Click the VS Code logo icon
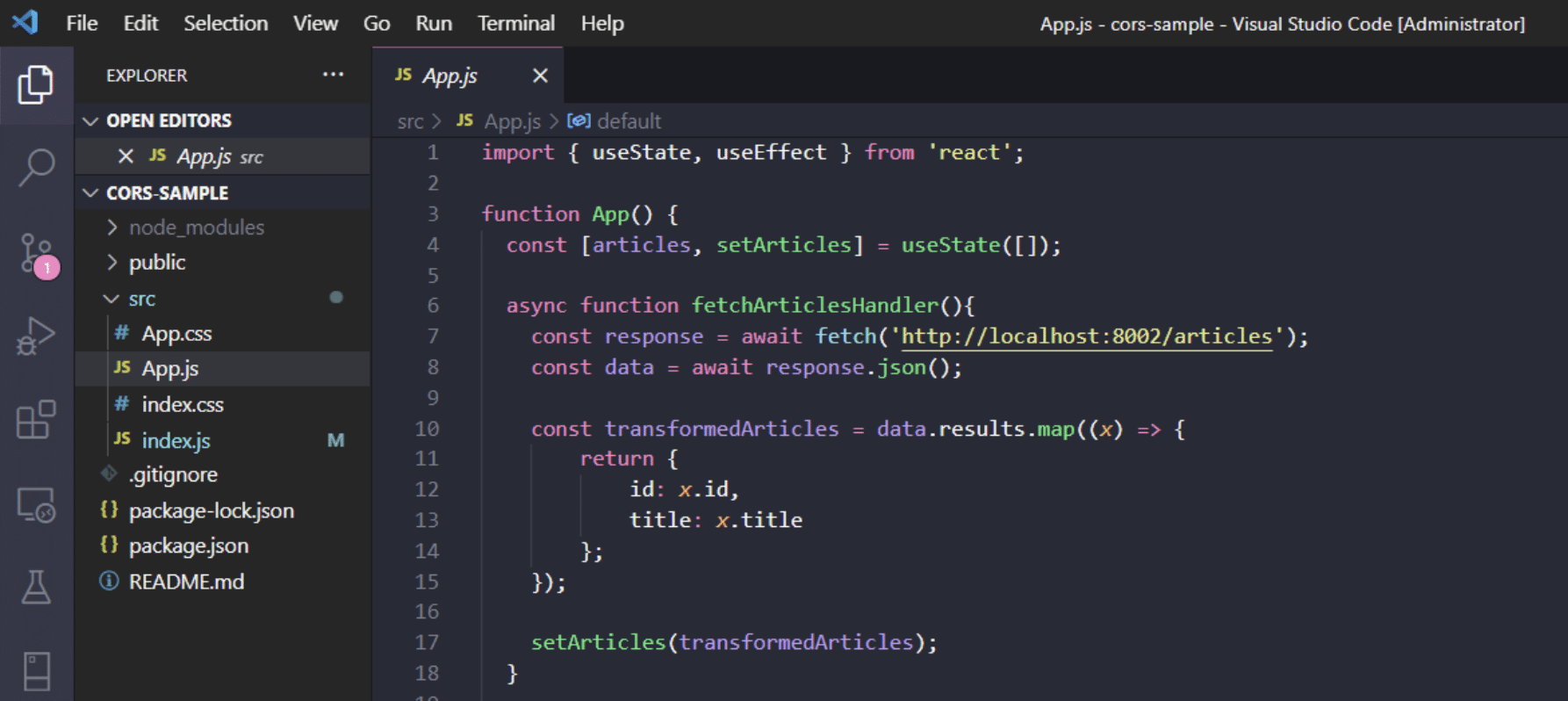This screenshot has height=701, width=1568. (x=25, y=22)
